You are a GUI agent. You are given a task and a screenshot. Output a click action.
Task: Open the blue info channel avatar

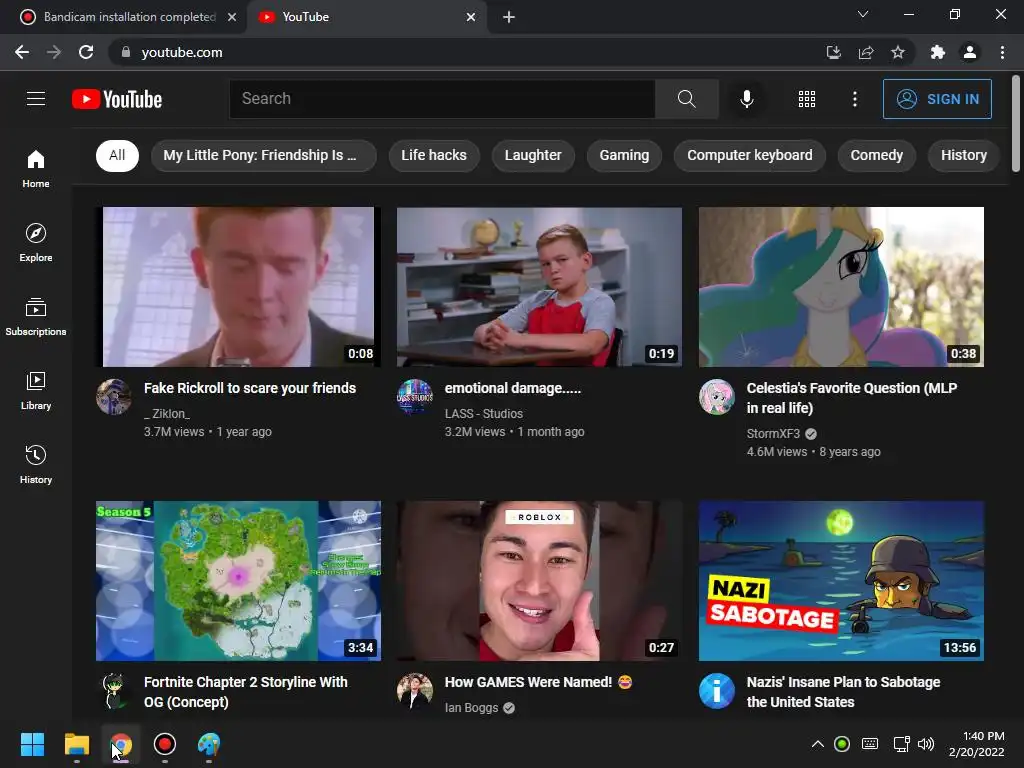(716, 690)
